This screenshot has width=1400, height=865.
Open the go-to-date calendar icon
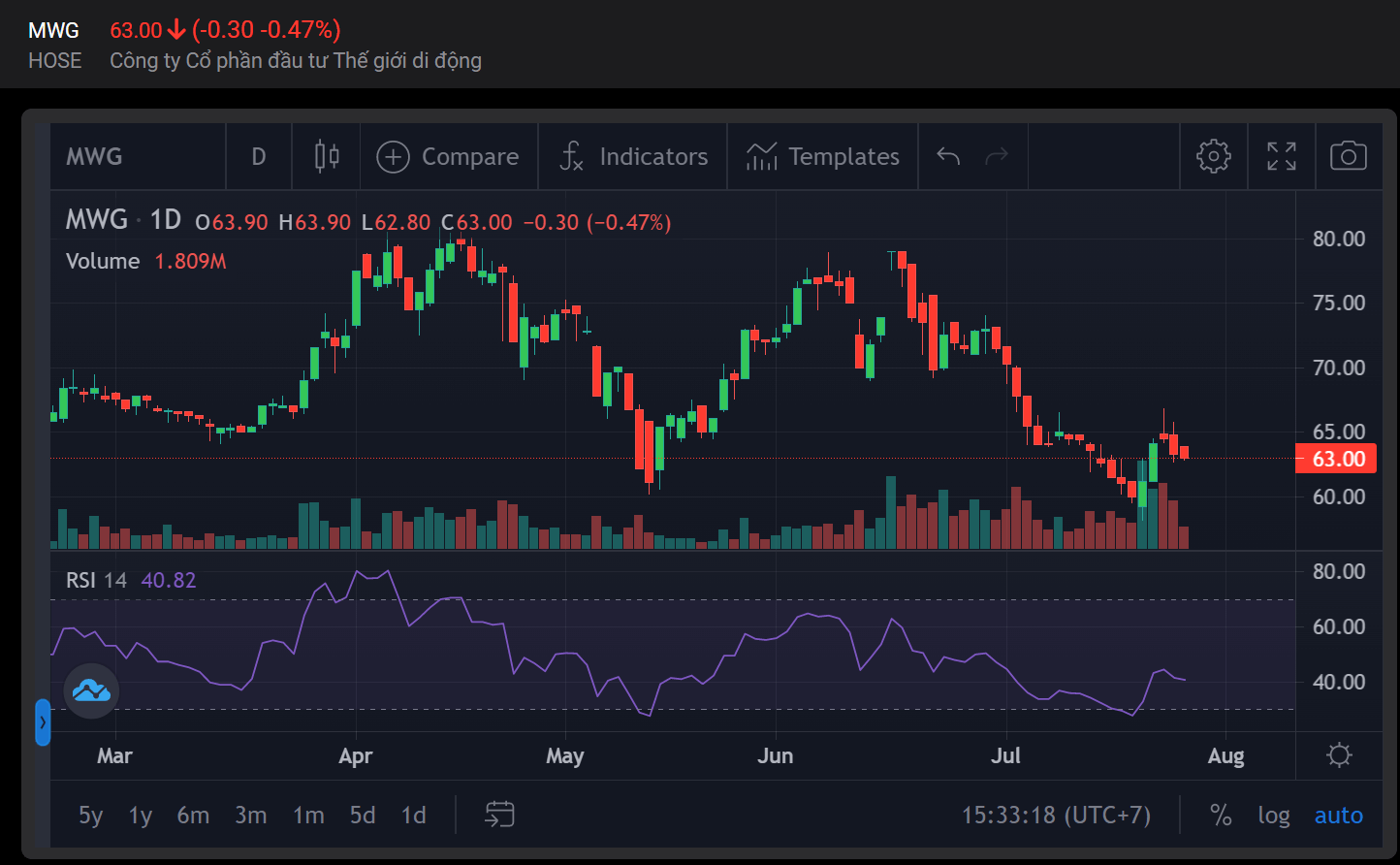[499, 815]
